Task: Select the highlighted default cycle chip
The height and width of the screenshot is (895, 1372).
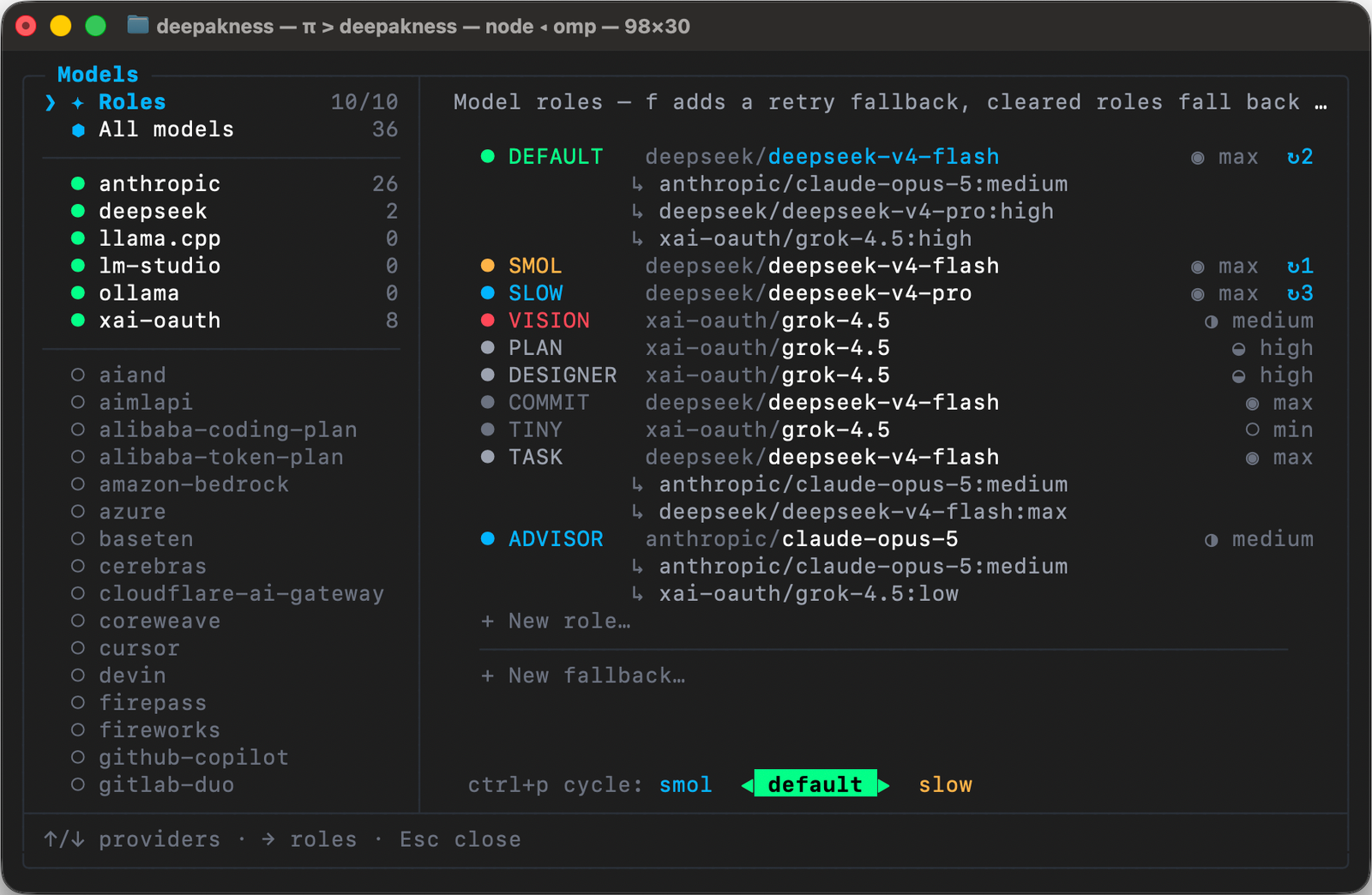Action: point(815,784)
